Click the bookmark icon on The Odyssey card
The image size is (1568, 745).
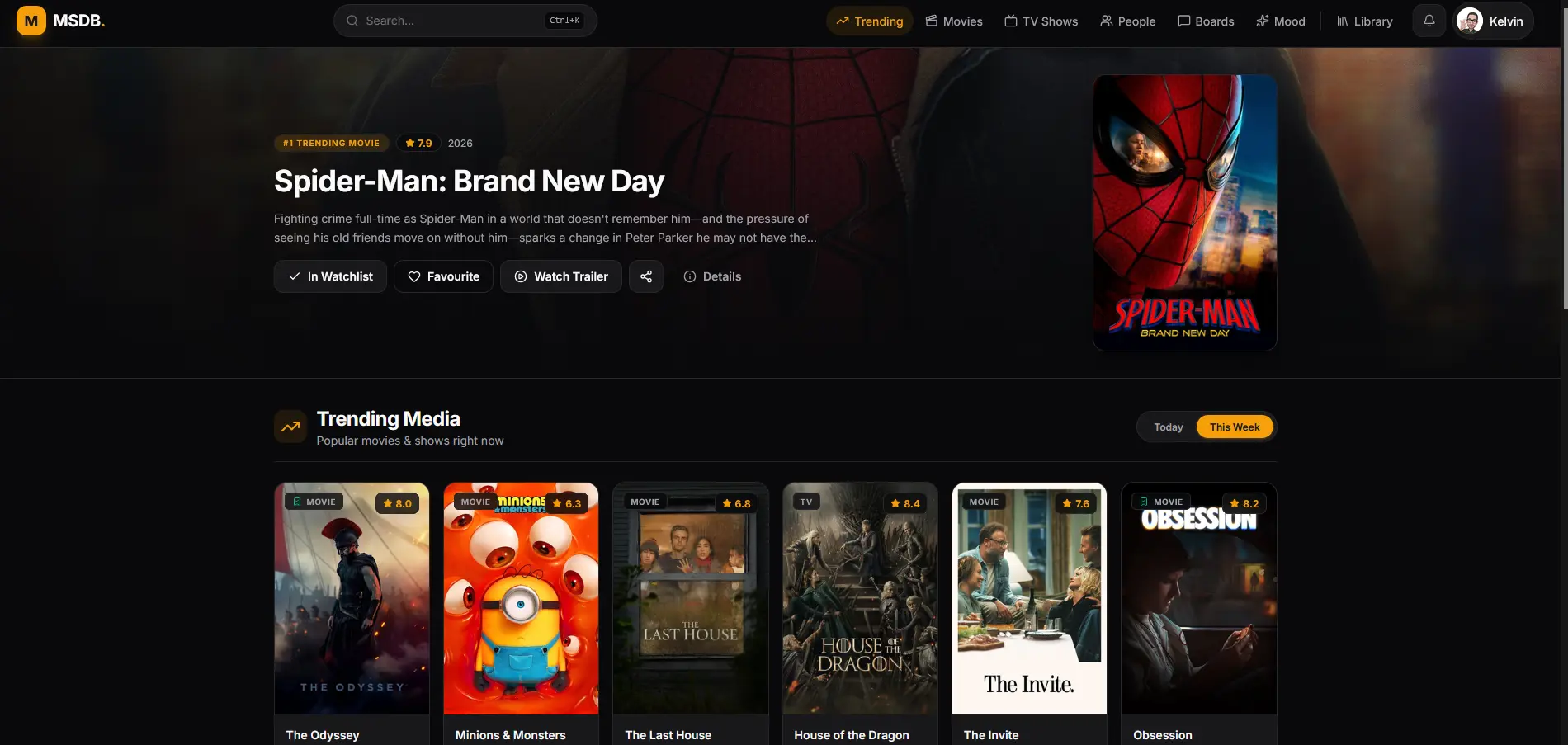point(298,502)
